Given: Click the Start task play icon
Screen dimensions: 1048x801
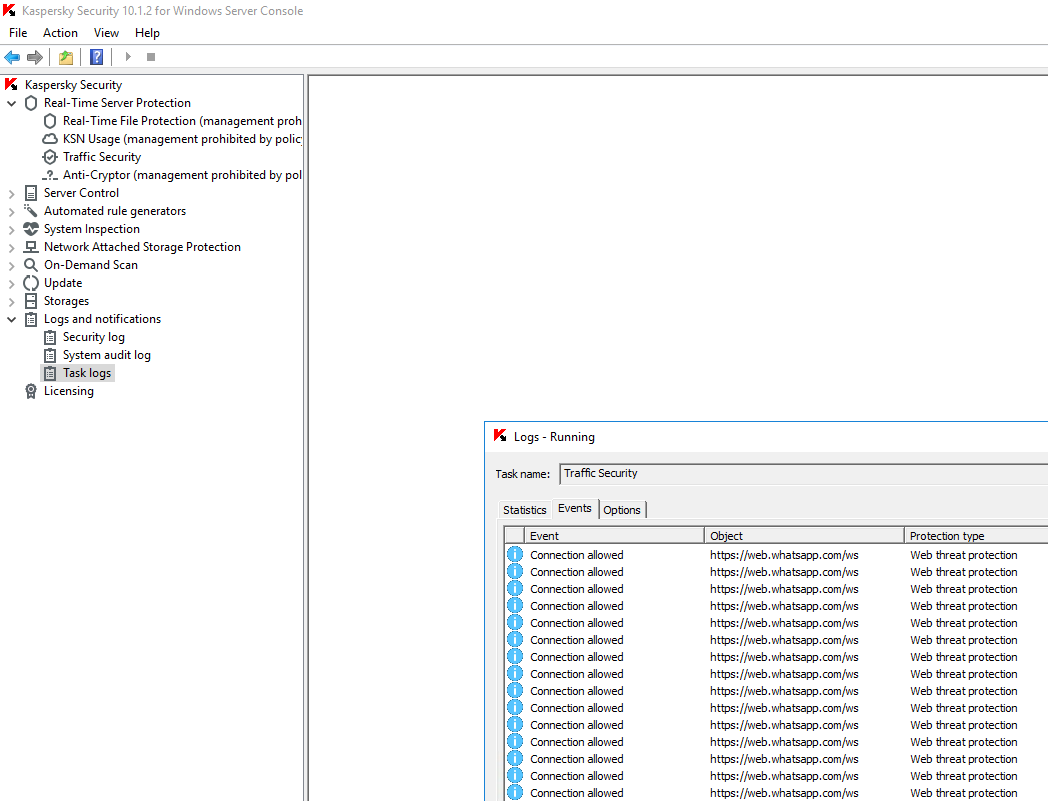Looking at the screenshot, I should 128,57.
